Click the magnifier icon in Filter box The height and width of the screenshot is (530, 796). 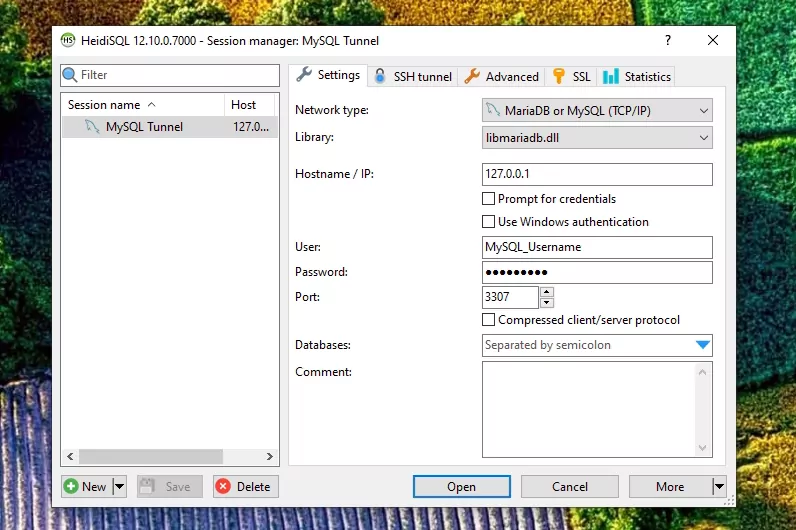(70, 75)
